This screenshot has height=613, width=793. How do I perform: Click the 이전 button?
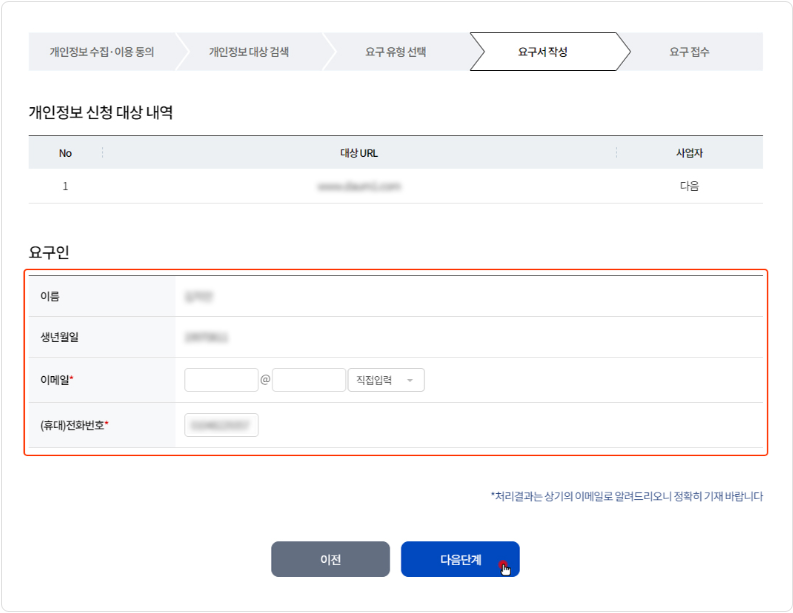click(x=330, y=559)
